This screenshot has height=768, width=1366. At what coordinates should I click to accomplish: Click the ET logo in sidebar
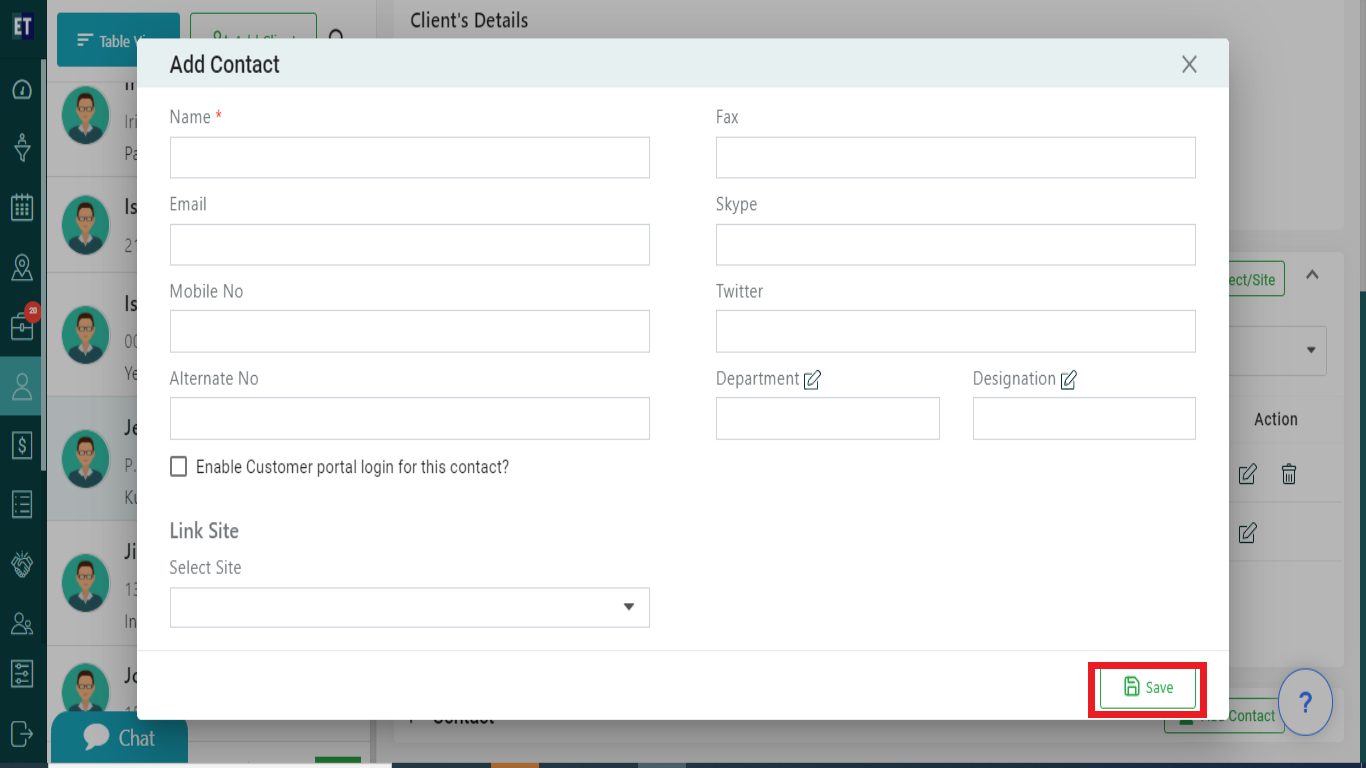click(x=22, y=26)
